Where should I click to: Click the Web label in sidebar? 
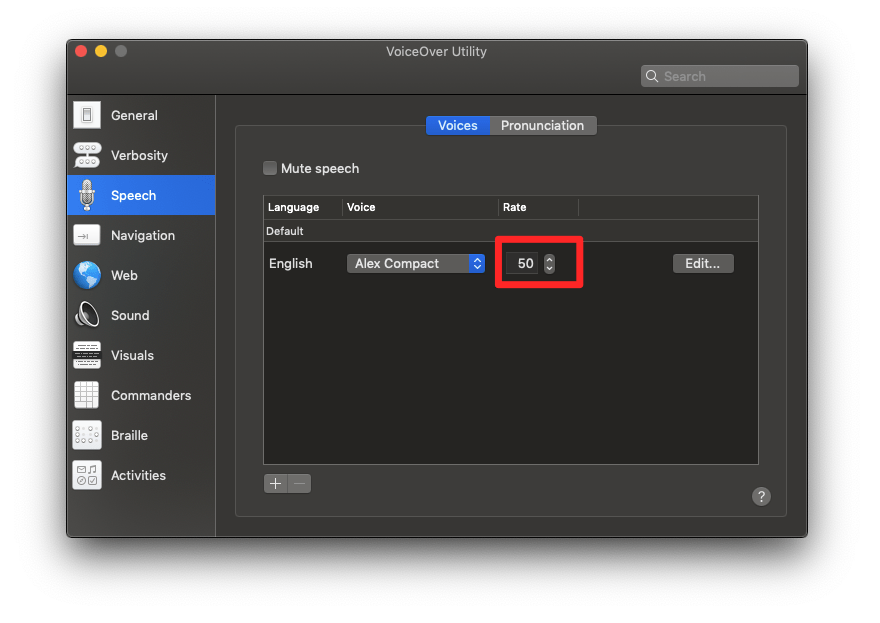(124, 276)
